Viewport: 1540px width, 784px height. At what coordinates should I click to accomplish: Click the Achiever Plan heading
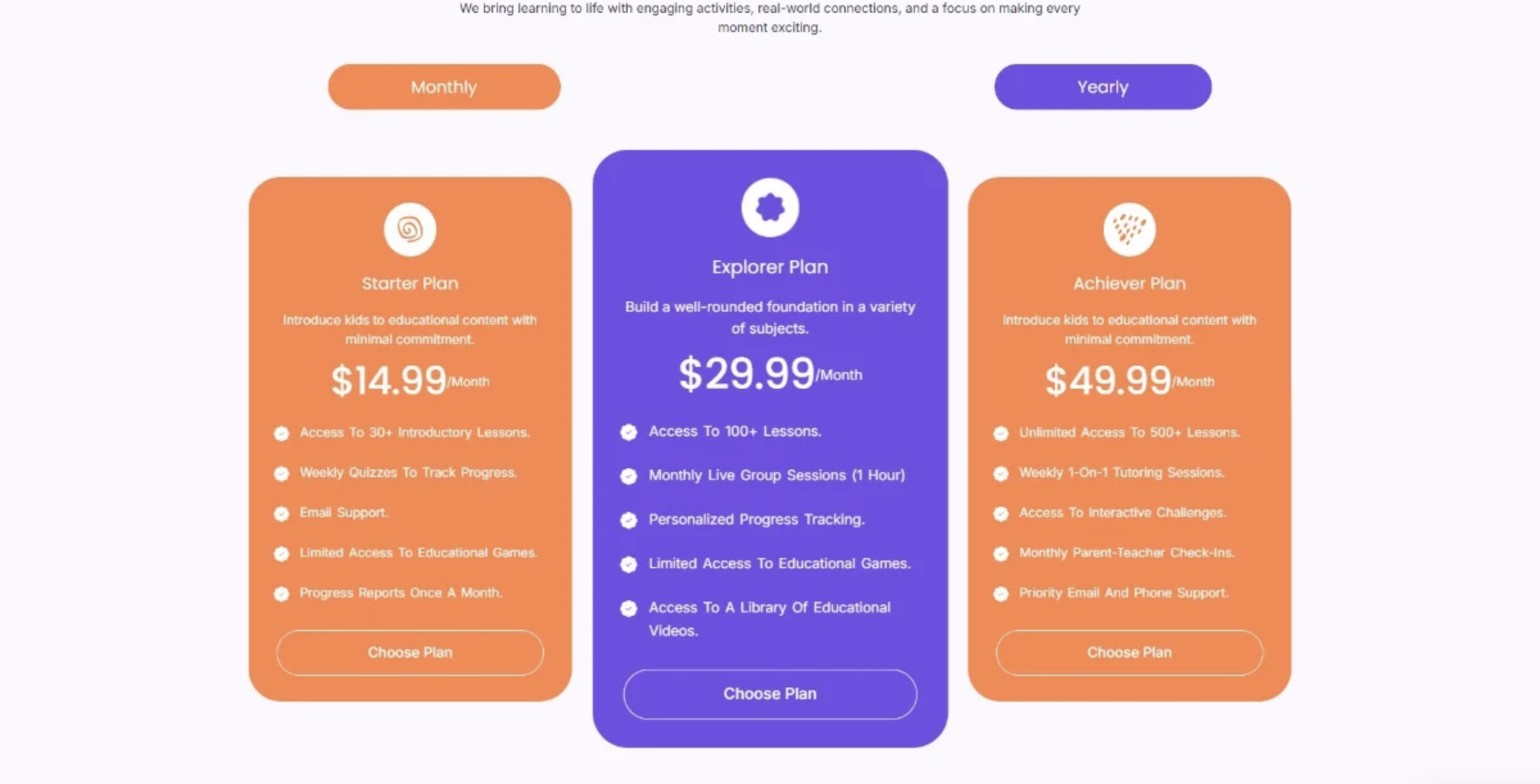click(1129, 283)
